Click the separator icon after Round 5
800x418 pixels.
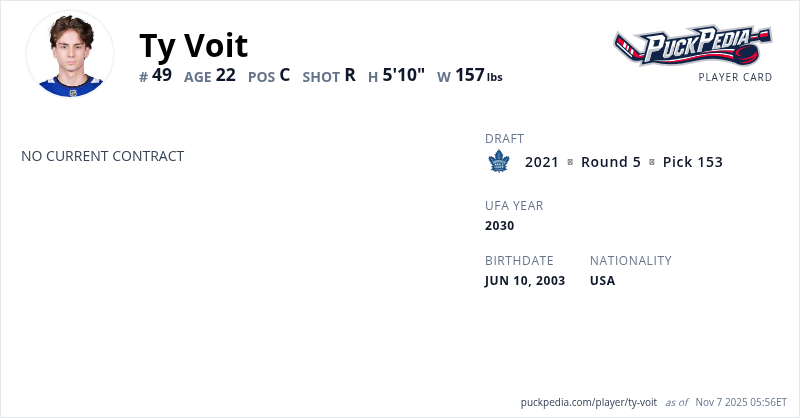point(652,162)
